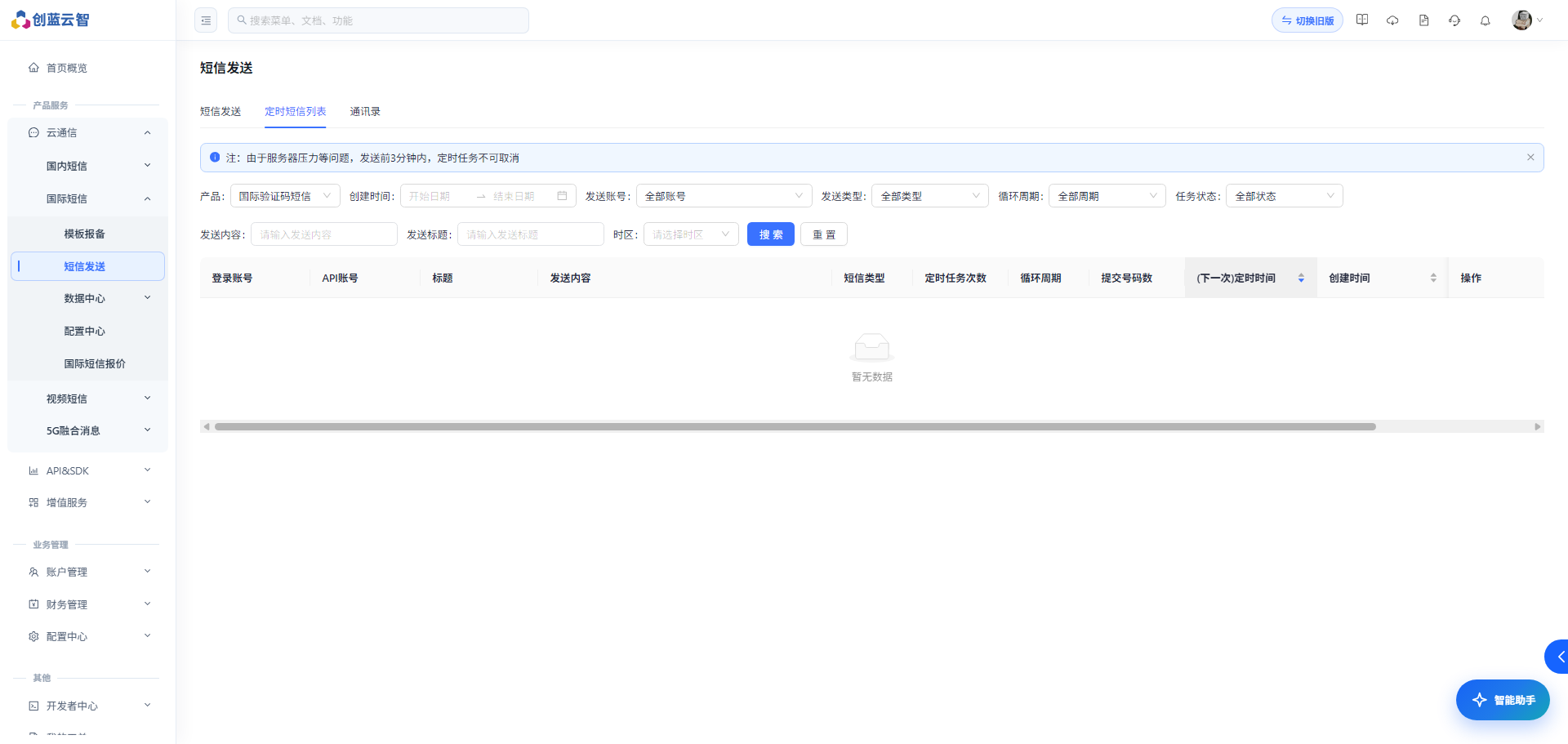Open the user avatar menu
Viewport: 1568px width, 744px height.
1526,20
